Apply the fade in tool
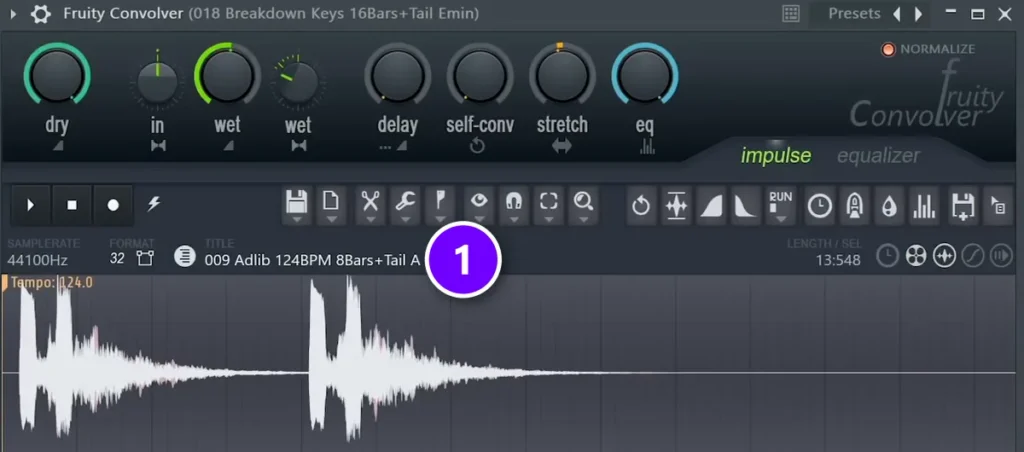 point(711,206)
